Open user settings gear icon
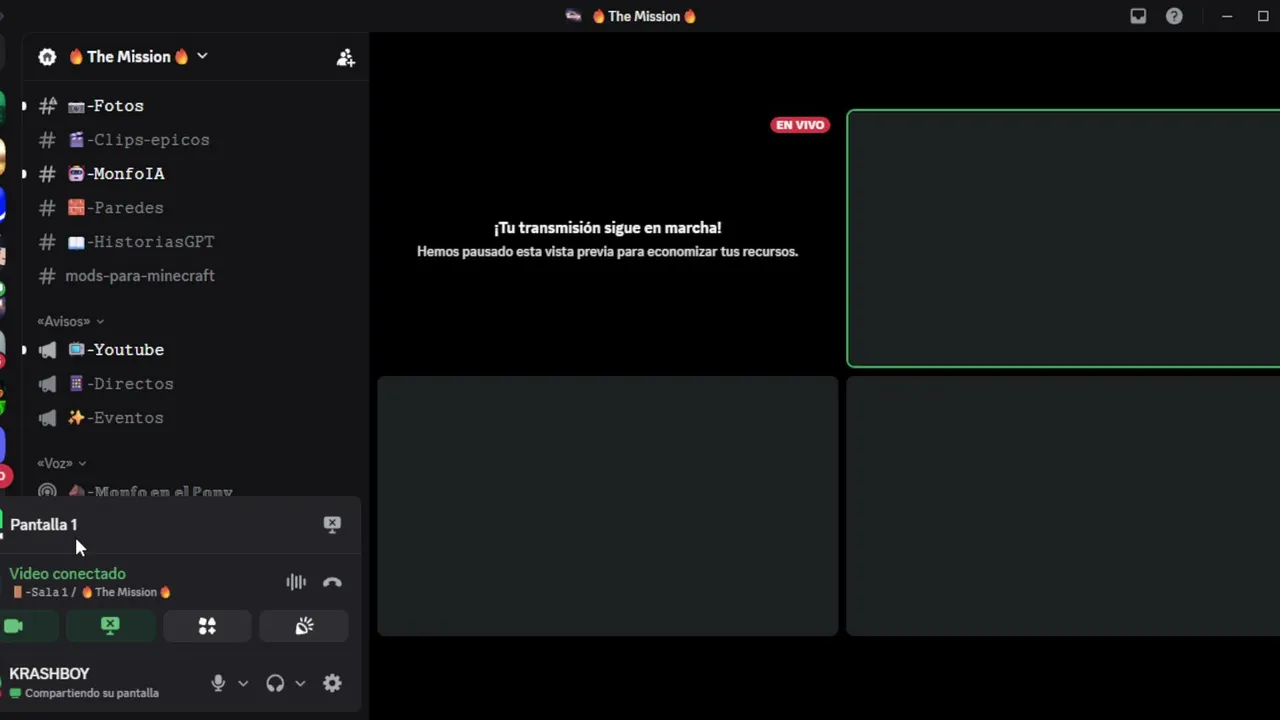This screenshot has height=720, width=1280. click(332, 683)
